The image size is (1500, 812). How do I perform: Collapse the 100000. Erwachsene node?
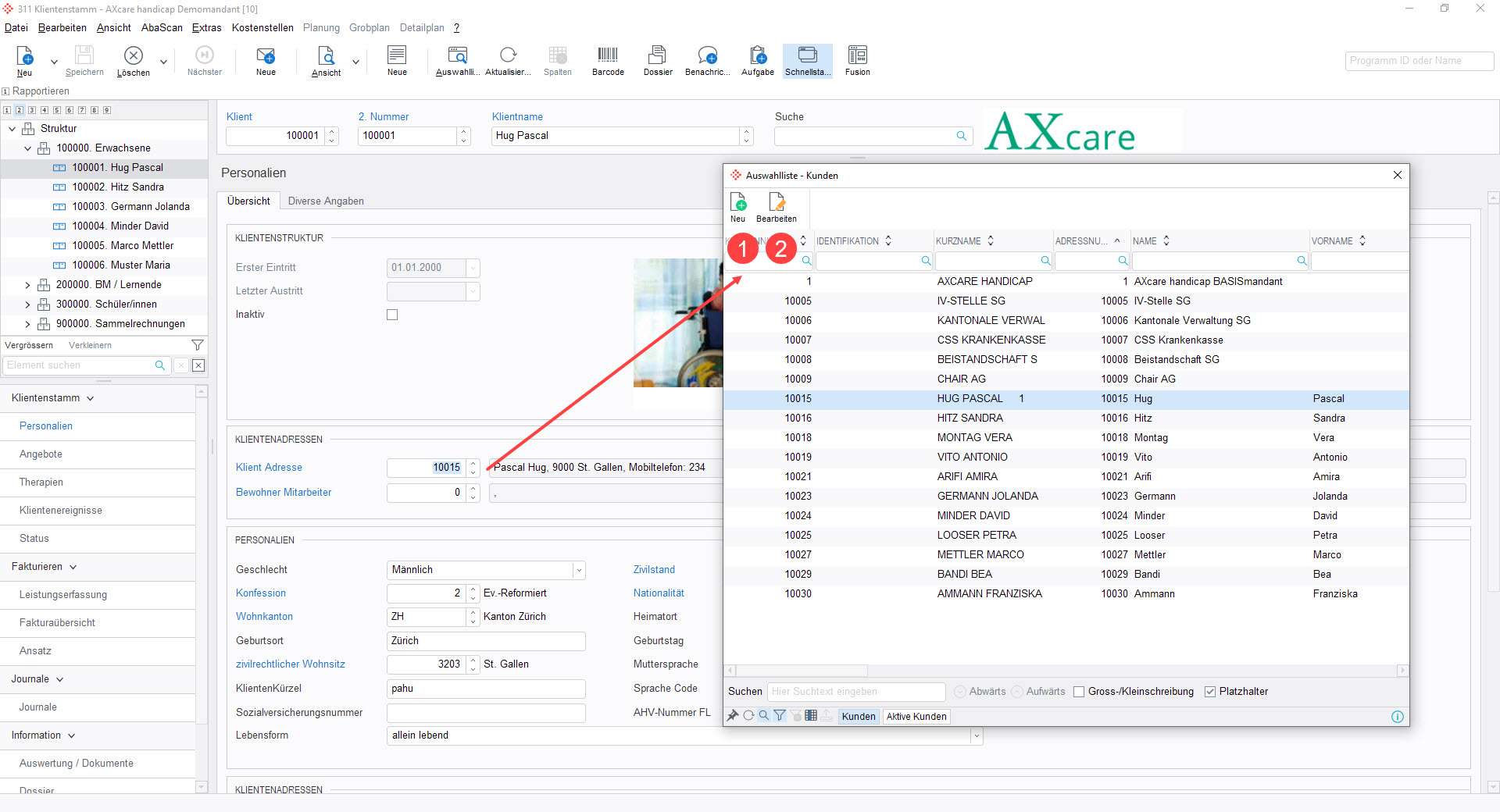tap(27, 148)
